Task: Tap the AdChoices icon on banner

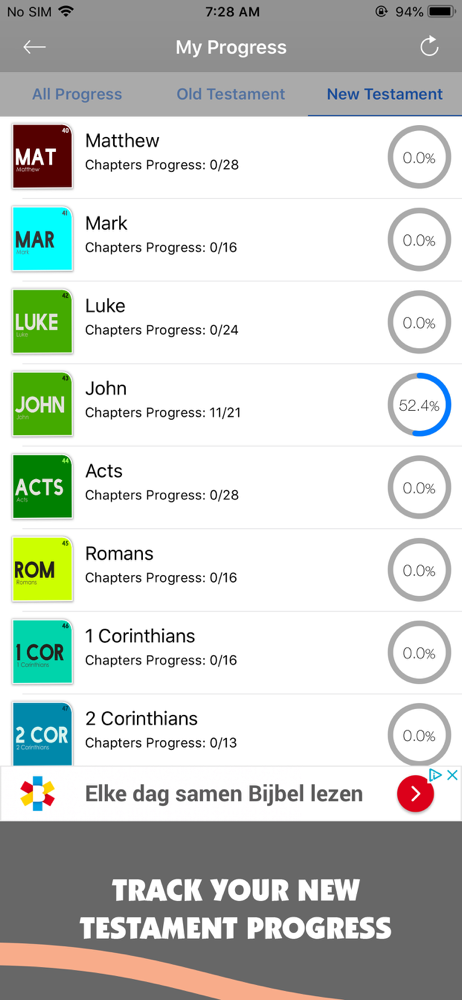Action: [435, 775]
